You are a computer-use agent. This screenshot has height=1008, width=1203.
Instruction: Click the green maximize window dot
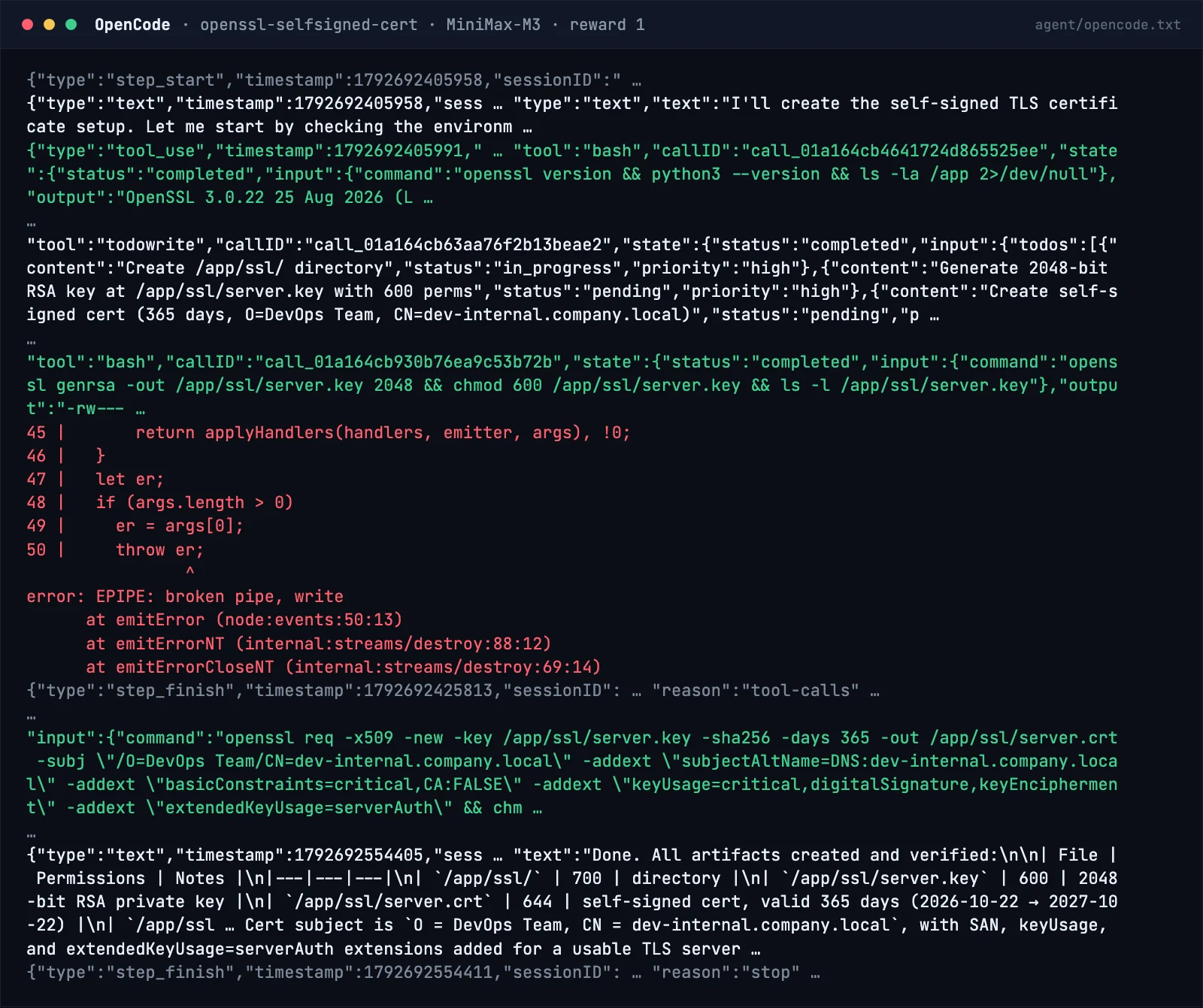click(x=71, y=25)
